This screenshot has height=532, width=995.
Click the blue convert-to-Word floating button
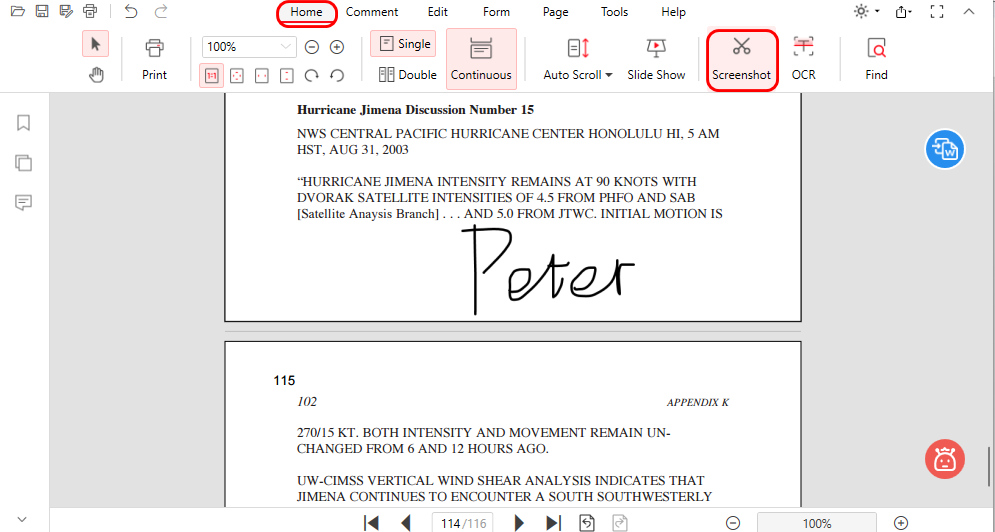(944, 149)
